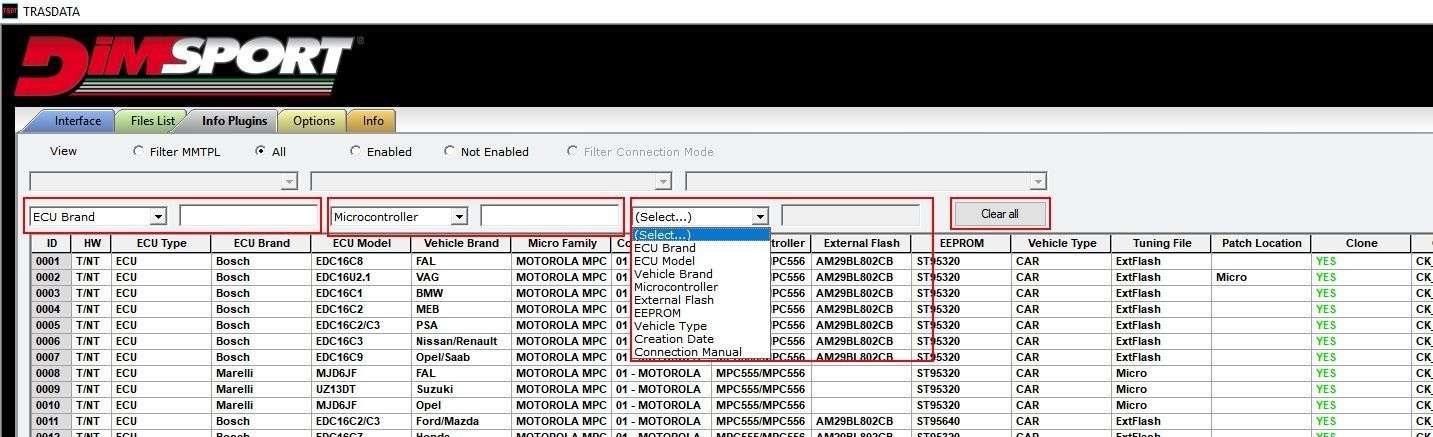Select the Enabled radio button

click(355, 152)
